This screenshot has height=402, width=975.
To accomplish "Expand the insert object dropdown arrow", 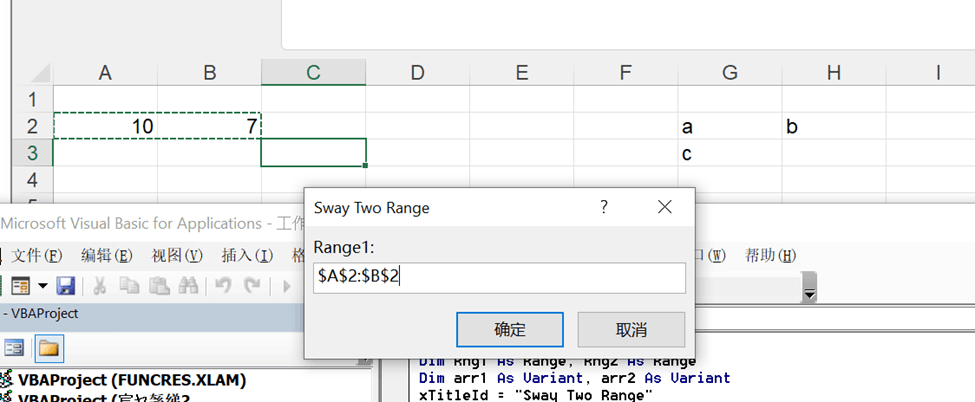I will [x=42, y=286].
